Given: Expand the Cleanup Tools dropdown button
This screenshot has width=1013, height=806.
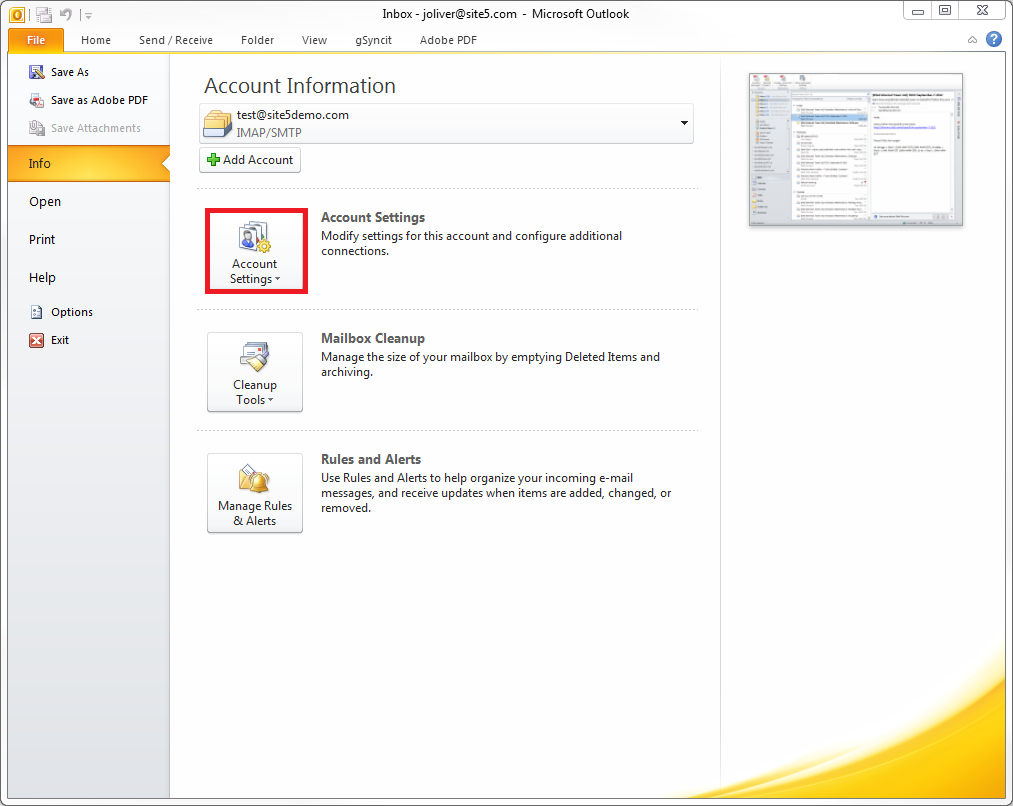Looking at the screenshot, I should pyautogui.click(x=255, y=372).
